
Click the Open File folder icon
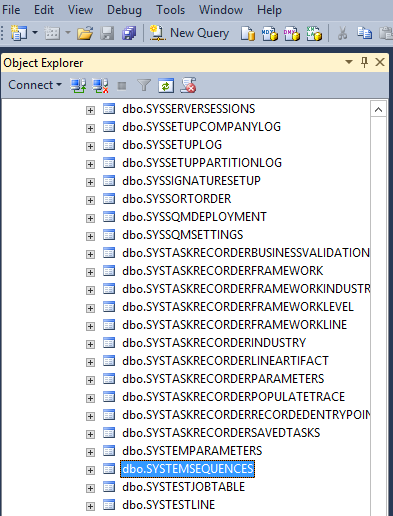click(85, 33)
